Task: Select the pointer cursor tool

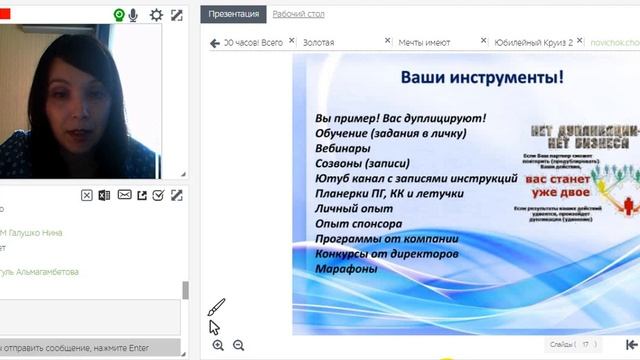Action: click(214, 327)
